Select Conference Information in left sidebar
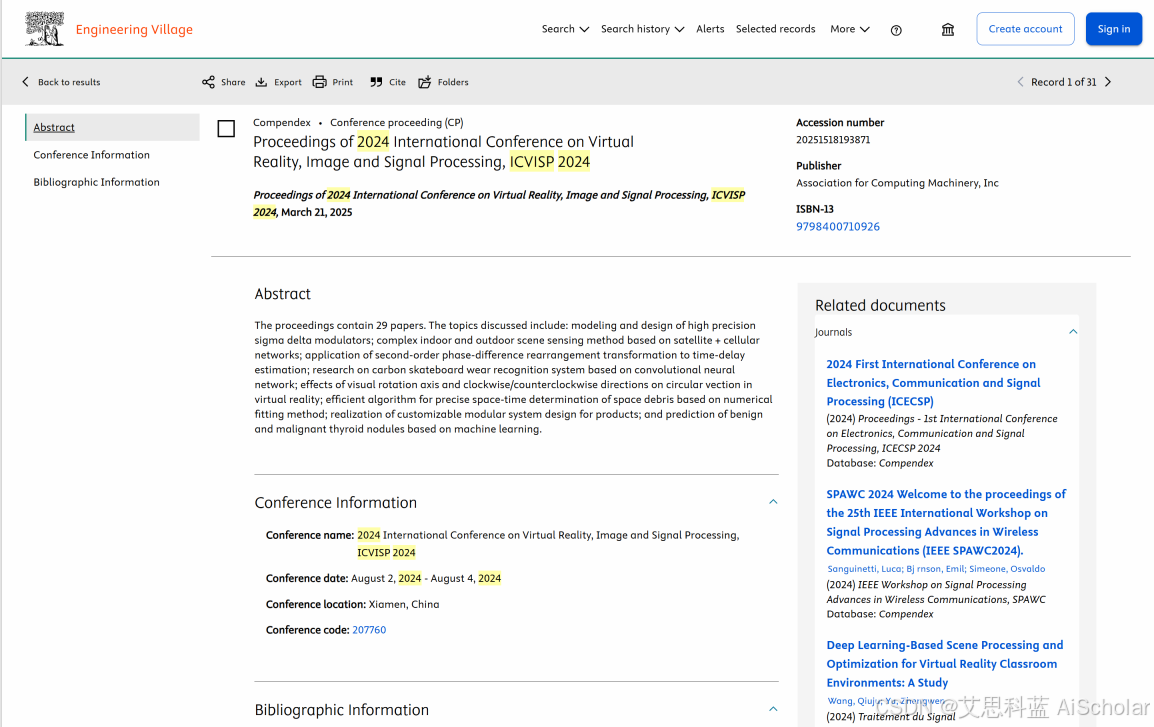 click(91, 155)
